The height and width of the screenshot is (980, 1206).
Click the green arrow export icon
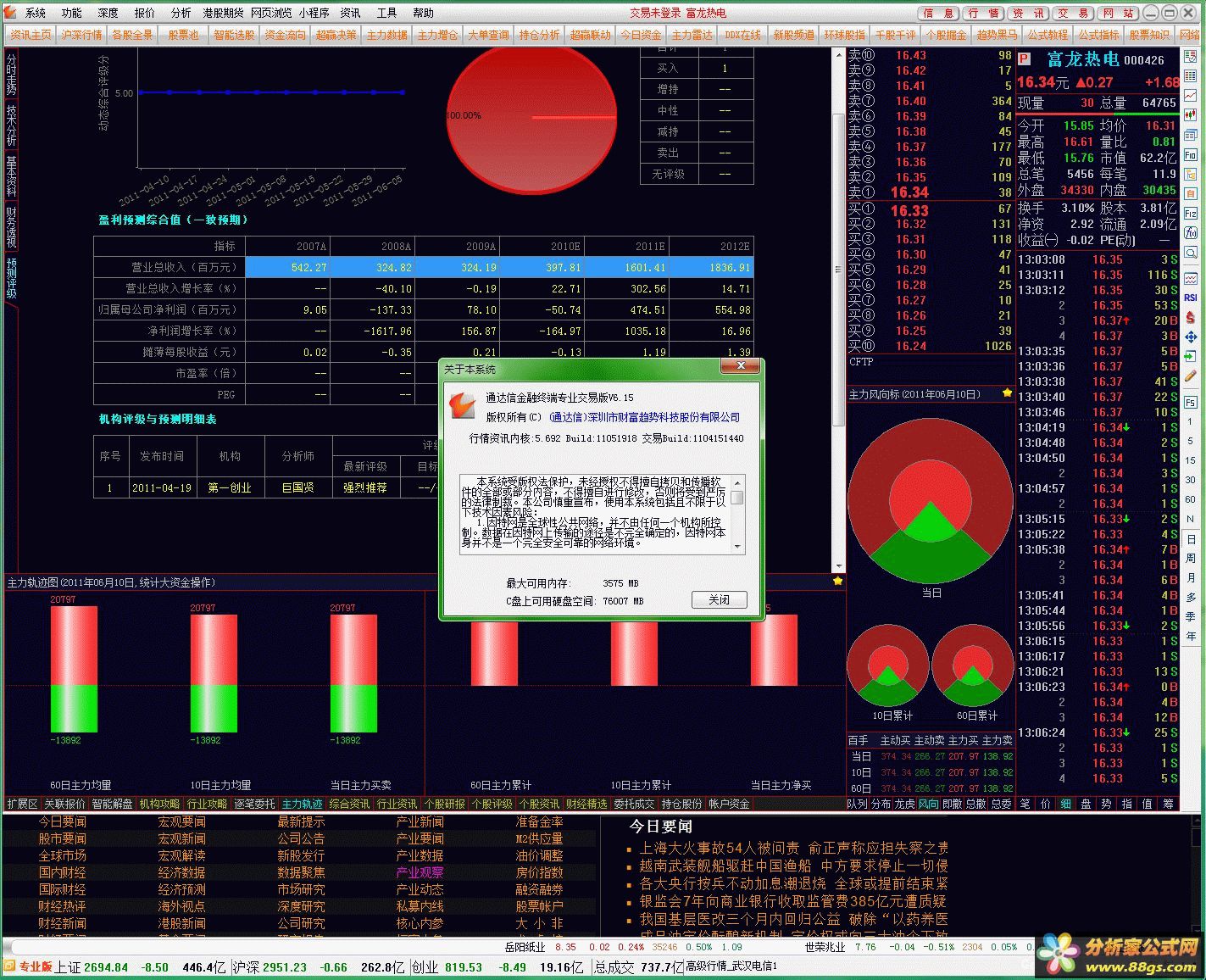(1191, 356)
